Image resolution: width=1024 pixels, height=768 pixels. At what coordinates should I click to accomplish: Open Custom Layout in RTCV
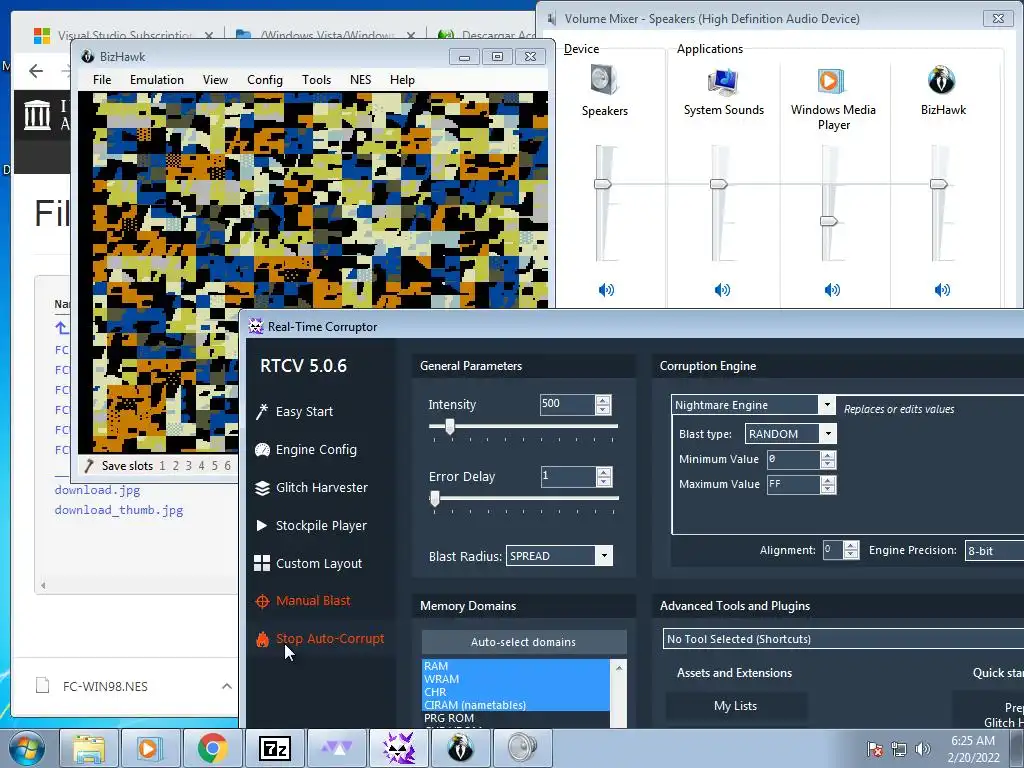pyautogui.click(x=308, y=563)
